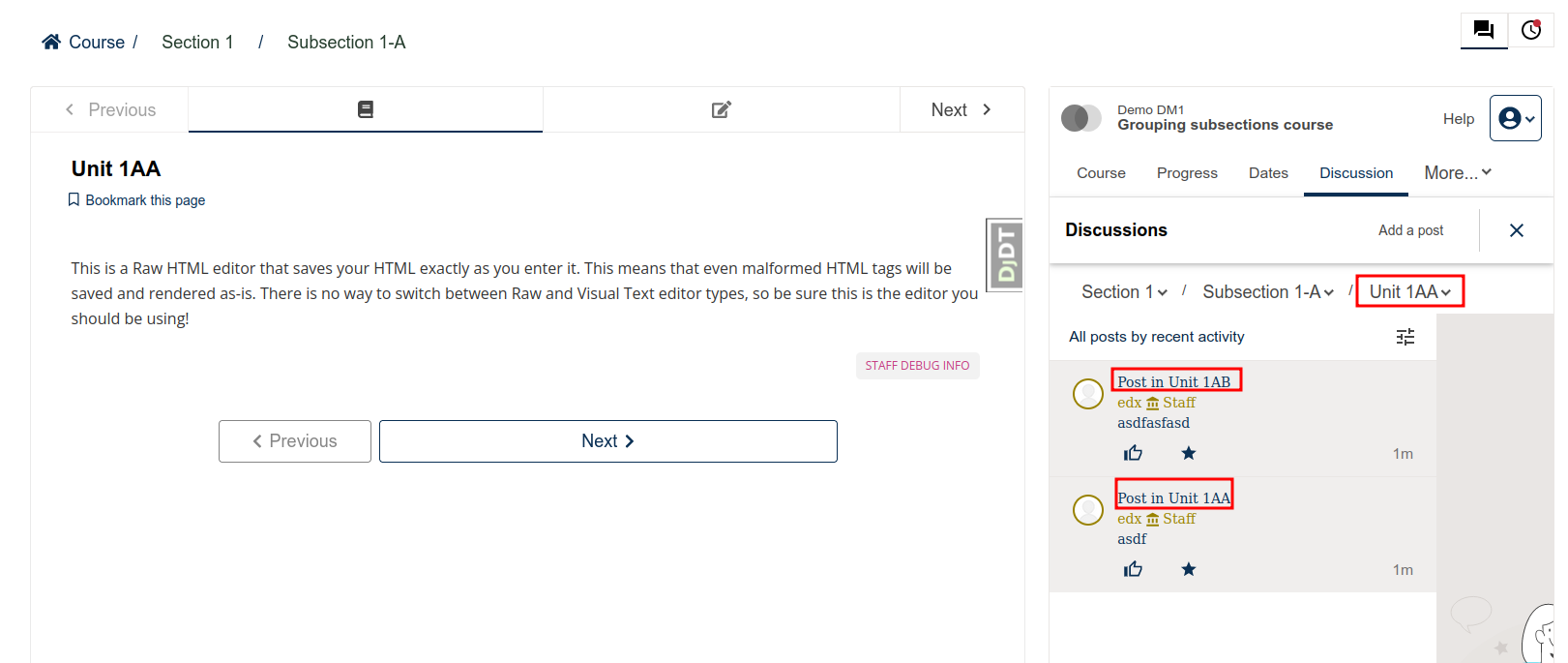1568x663 pixels.
Task: Follow Post in Unit 1AA with star
Action: point(1189,569)
